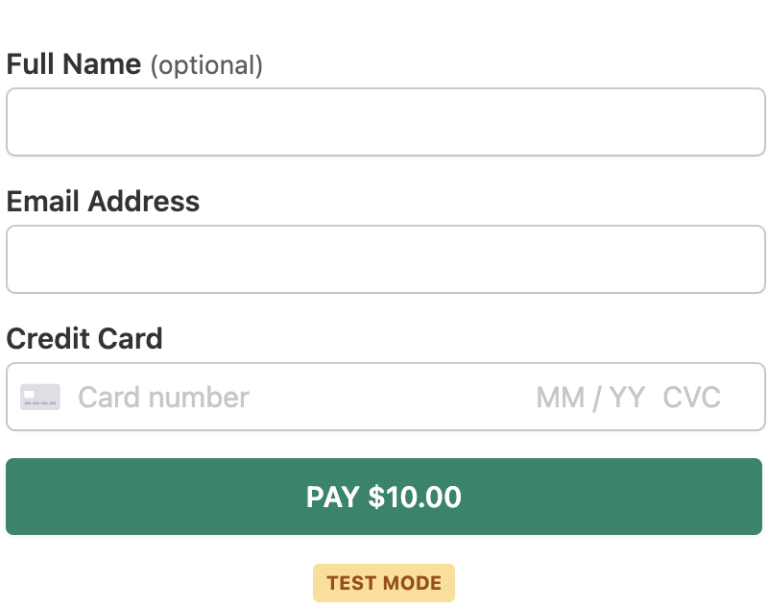This screenshot has height=607, width=768.
Task: Click the (optional) hint beside Full Name
Action: (x=206, y=66)
